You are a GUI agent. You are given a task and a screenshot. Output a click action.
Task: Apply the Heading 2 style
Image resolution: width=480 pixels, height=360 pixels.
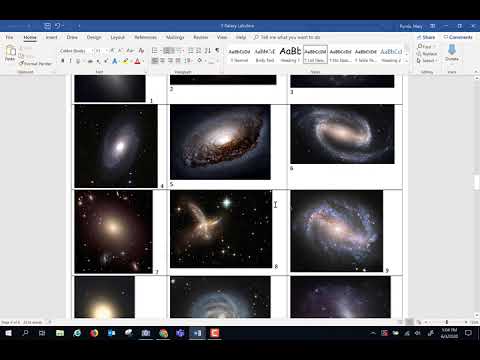coord(391,55)
